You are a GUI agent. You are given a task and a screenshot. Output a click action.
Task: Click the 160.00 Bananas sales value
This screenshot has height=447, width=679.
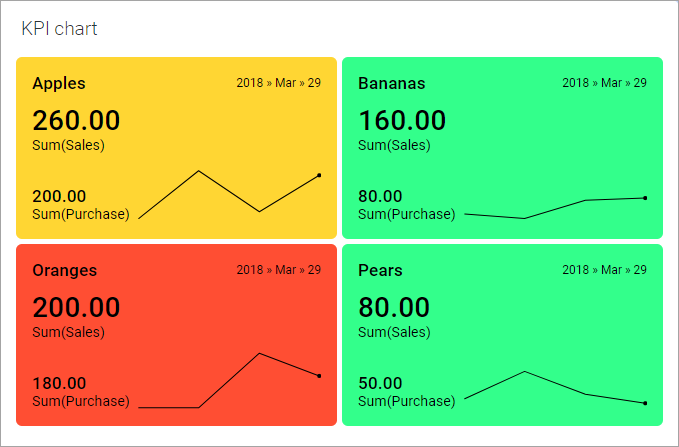click(402, 120)
